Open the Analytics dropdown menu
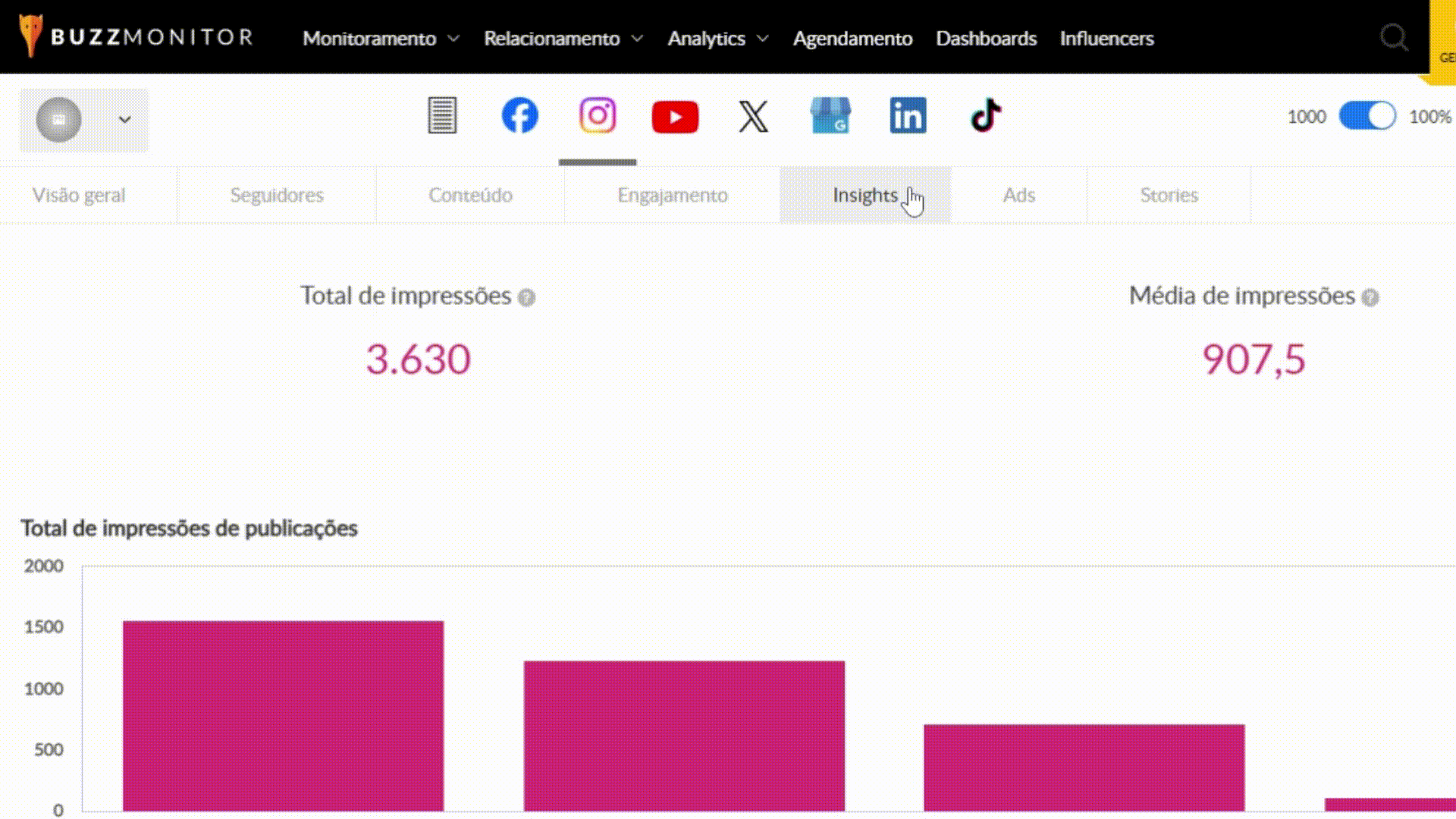The image size is (1456, 819). pos(717,38)
